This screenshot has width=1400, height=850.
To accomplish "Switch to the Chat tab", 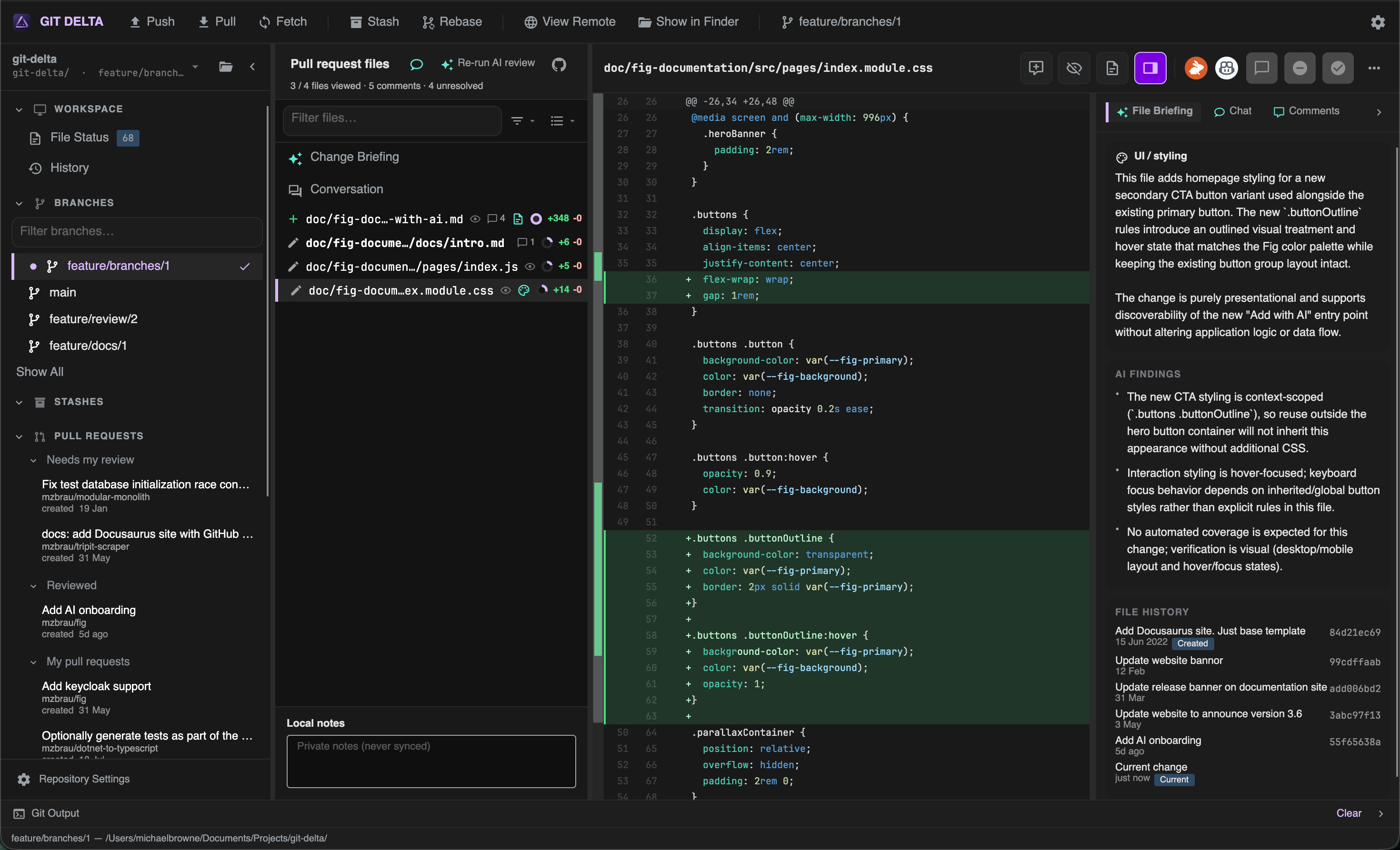I will tap(1232, 111).
